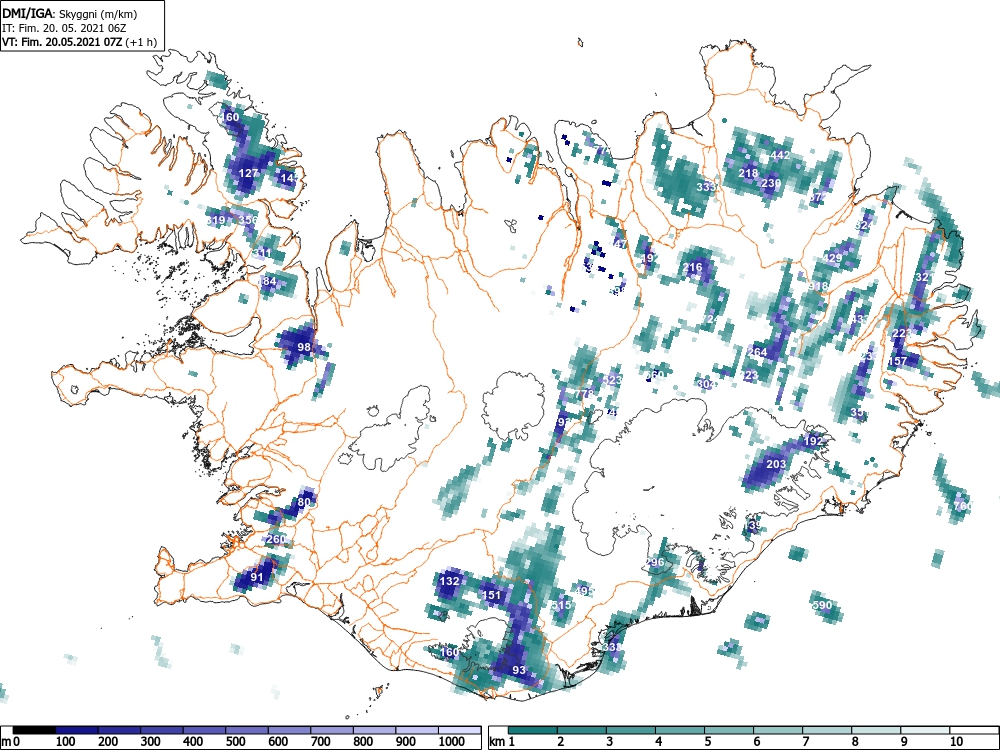
Task: Click the visibility value 157 on the map
Action: (x=897, y=362)
